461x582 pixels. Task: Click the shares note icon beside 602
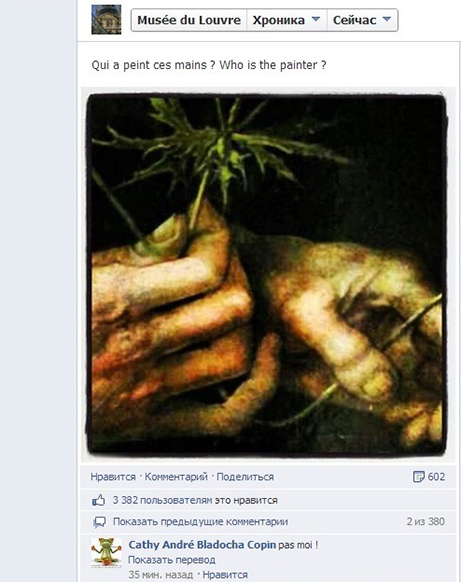pyautogui.click(x=418, y=477)
